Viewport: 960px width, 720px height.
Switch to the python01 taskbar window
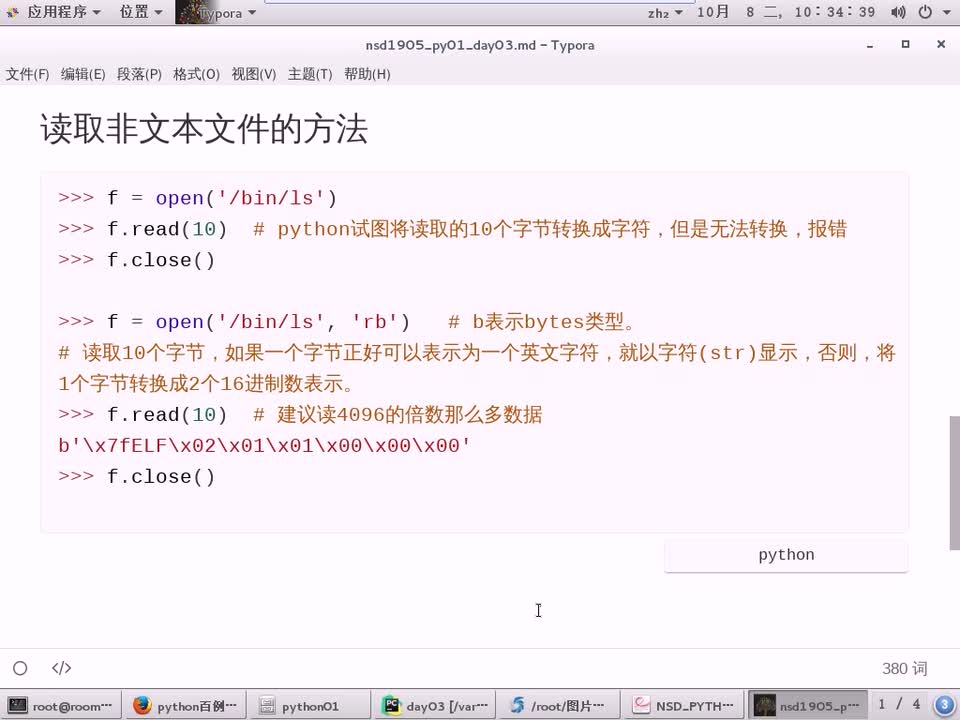point(310,705)
